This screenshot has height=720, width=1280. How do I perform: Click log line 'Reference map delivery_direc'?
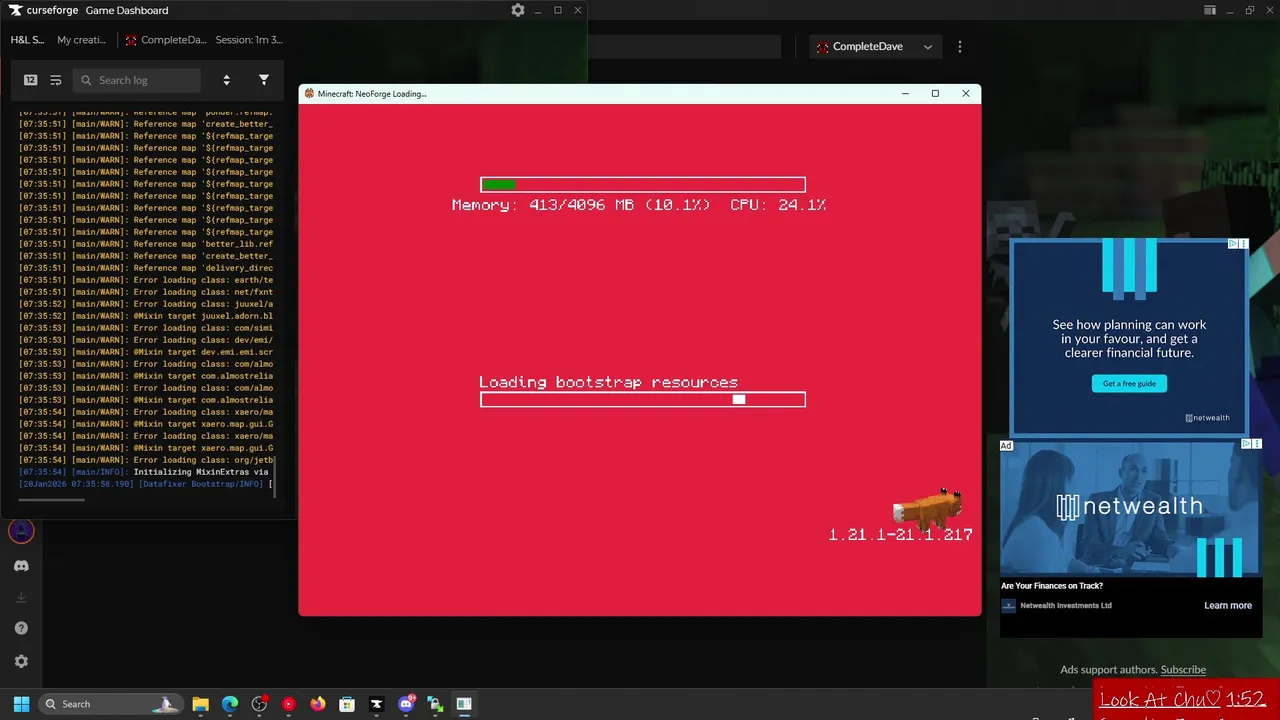[146, 268]
